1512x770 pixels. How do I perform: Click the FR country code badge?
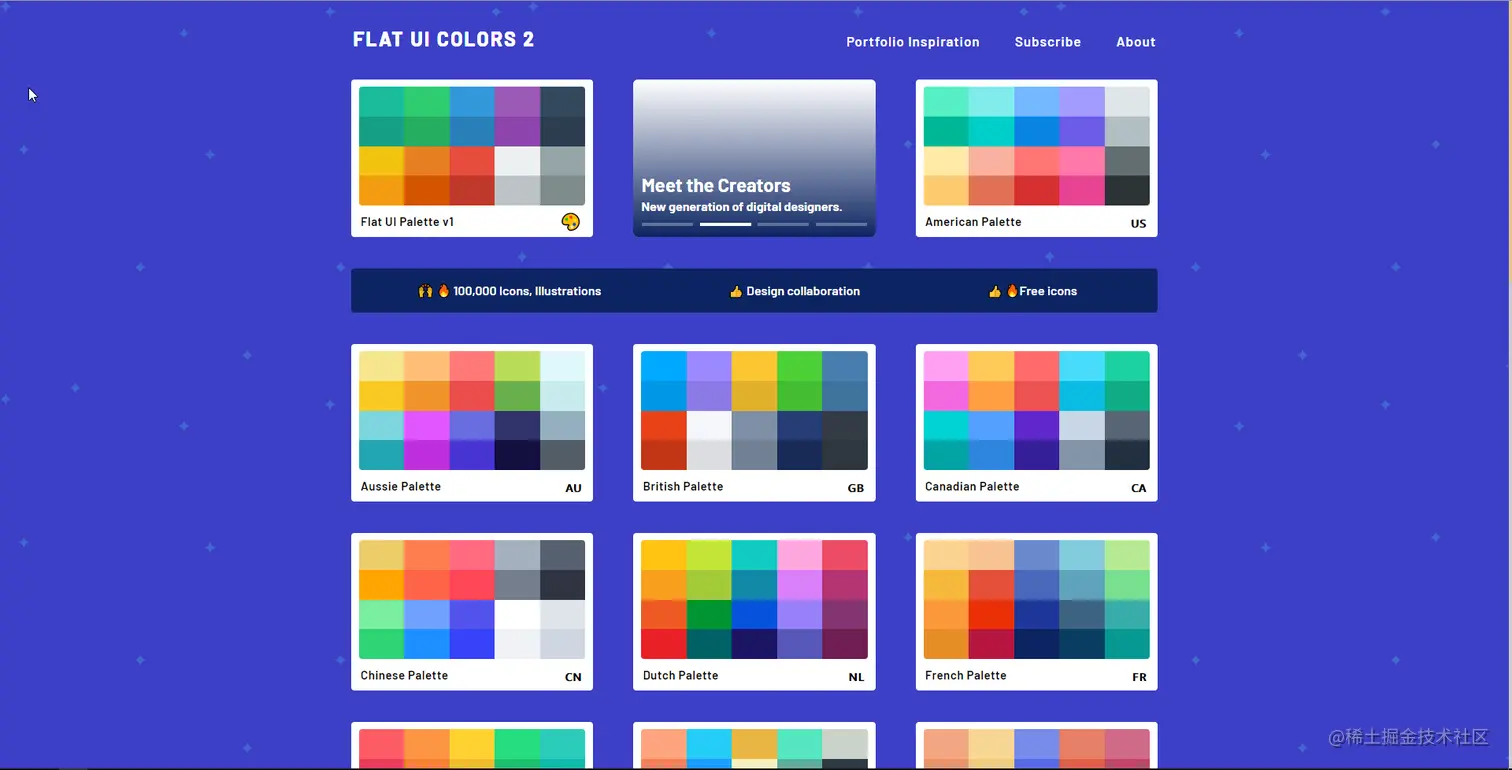tap(1139, 678)
